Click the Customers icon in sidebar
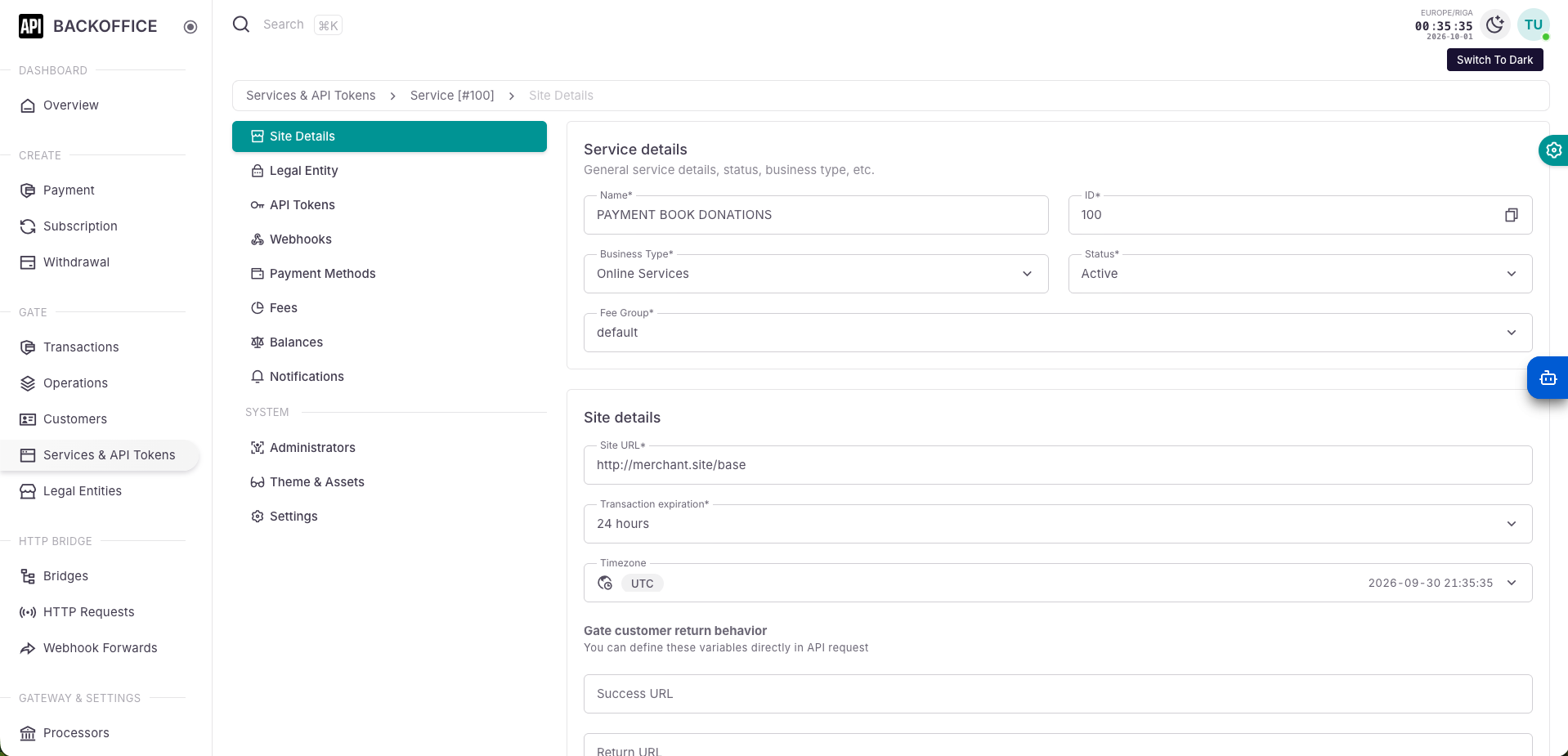Image resolution: width=1568 pixels, height=756 pixels. [x=28, y=419]
